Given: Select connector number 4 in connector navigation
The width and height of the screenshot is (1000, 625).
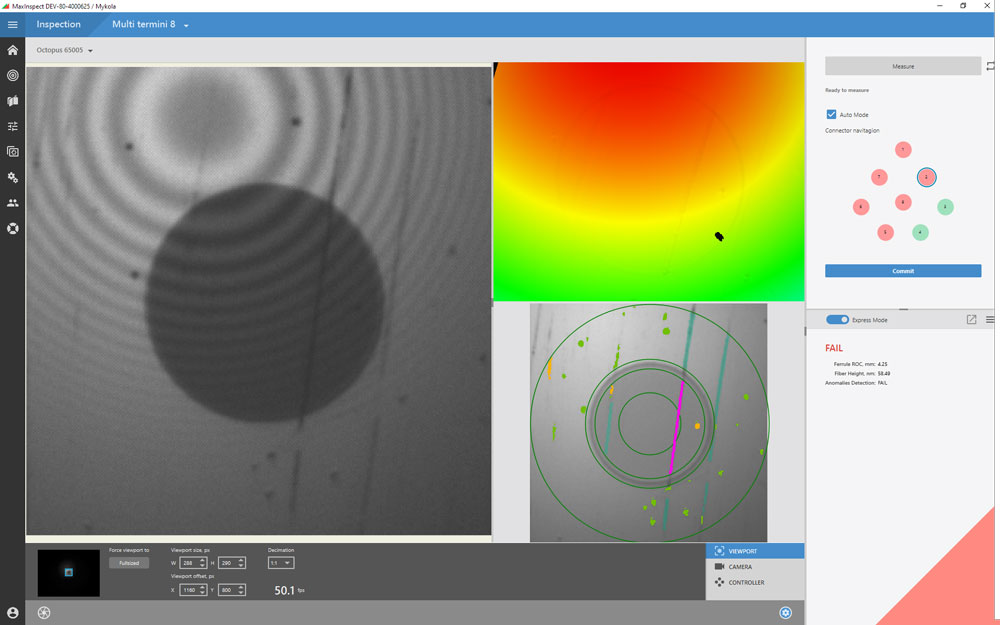Looking at the screenshot, I should pos(920,232).
